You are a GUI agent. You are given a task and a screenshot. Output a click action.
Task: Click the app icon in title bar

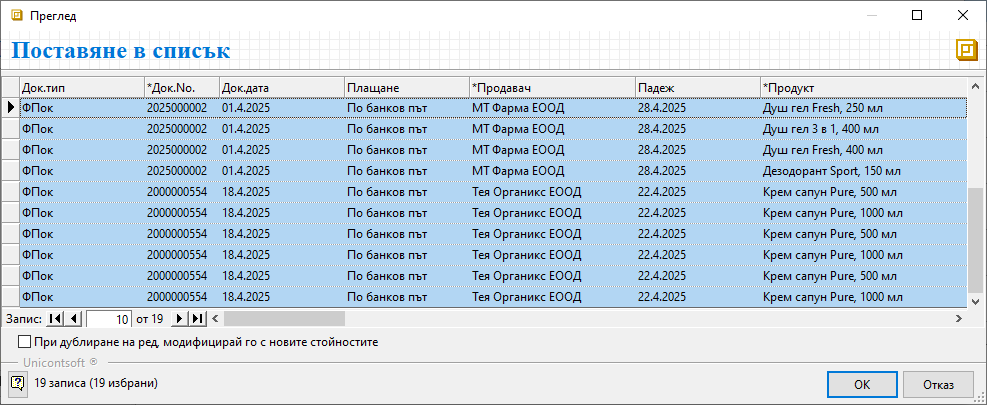(16, 16)
